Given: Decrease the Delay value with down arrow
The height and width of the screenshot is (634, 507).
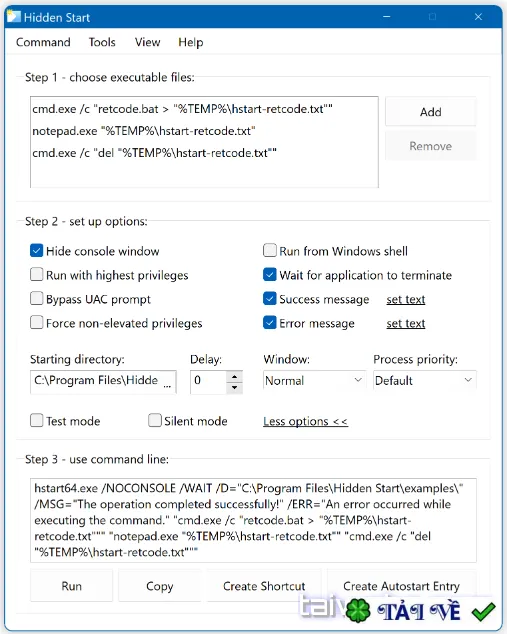Looking at the screenshot, I should click(x=234, y=387).
